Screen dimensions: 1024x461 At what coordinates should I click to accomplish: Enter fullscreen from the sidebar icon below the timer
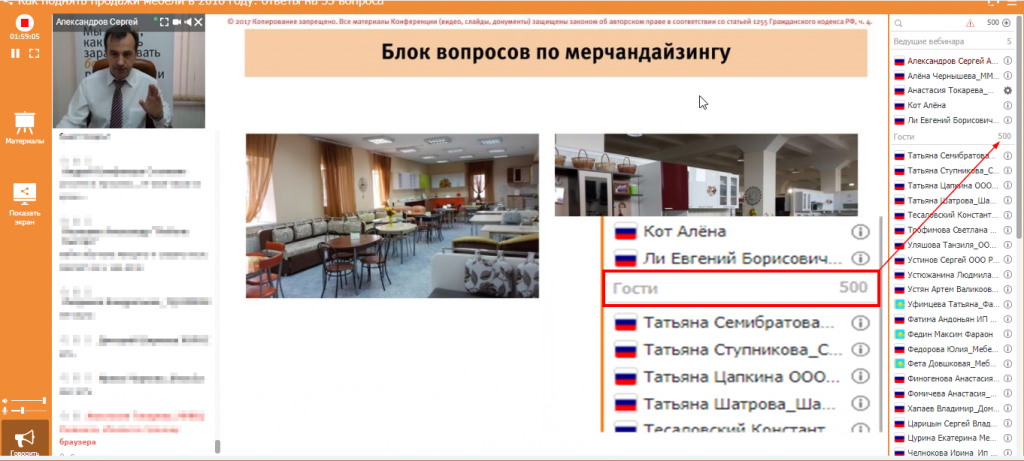35,53
